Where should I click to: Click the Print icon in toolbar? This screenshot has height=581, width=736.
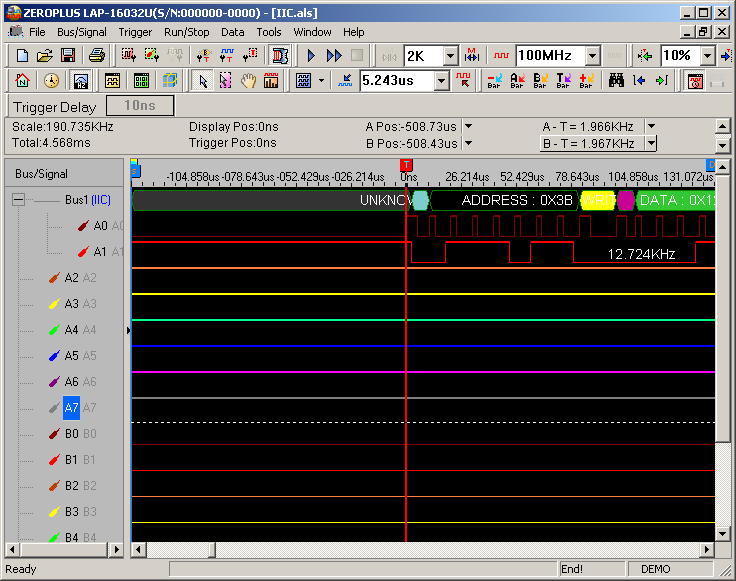click(x=96, y=56)
